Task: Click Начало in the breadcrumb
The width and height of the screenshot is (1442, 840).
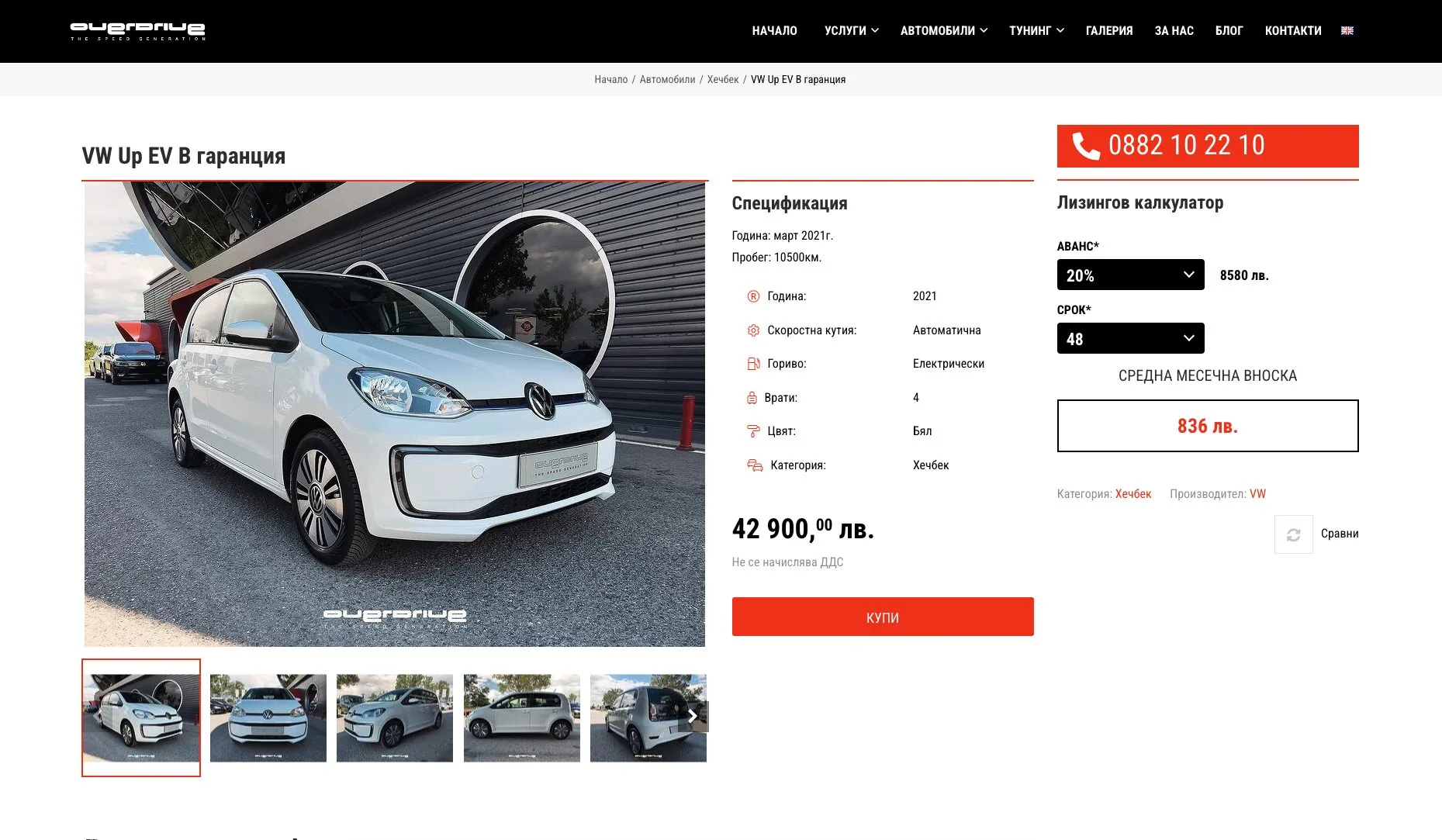Action: coord(610,80)
